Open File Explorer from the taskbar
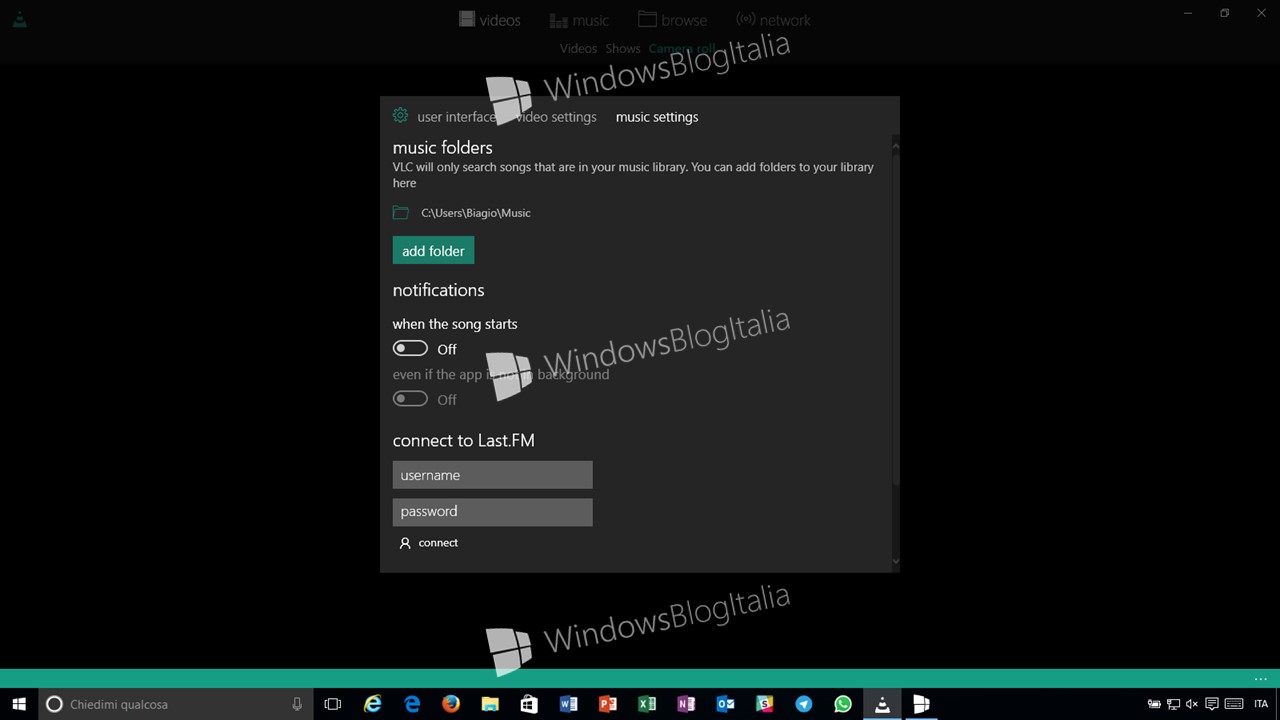The width and height of the screenshot is (1280, 720). tap(490, 704)
